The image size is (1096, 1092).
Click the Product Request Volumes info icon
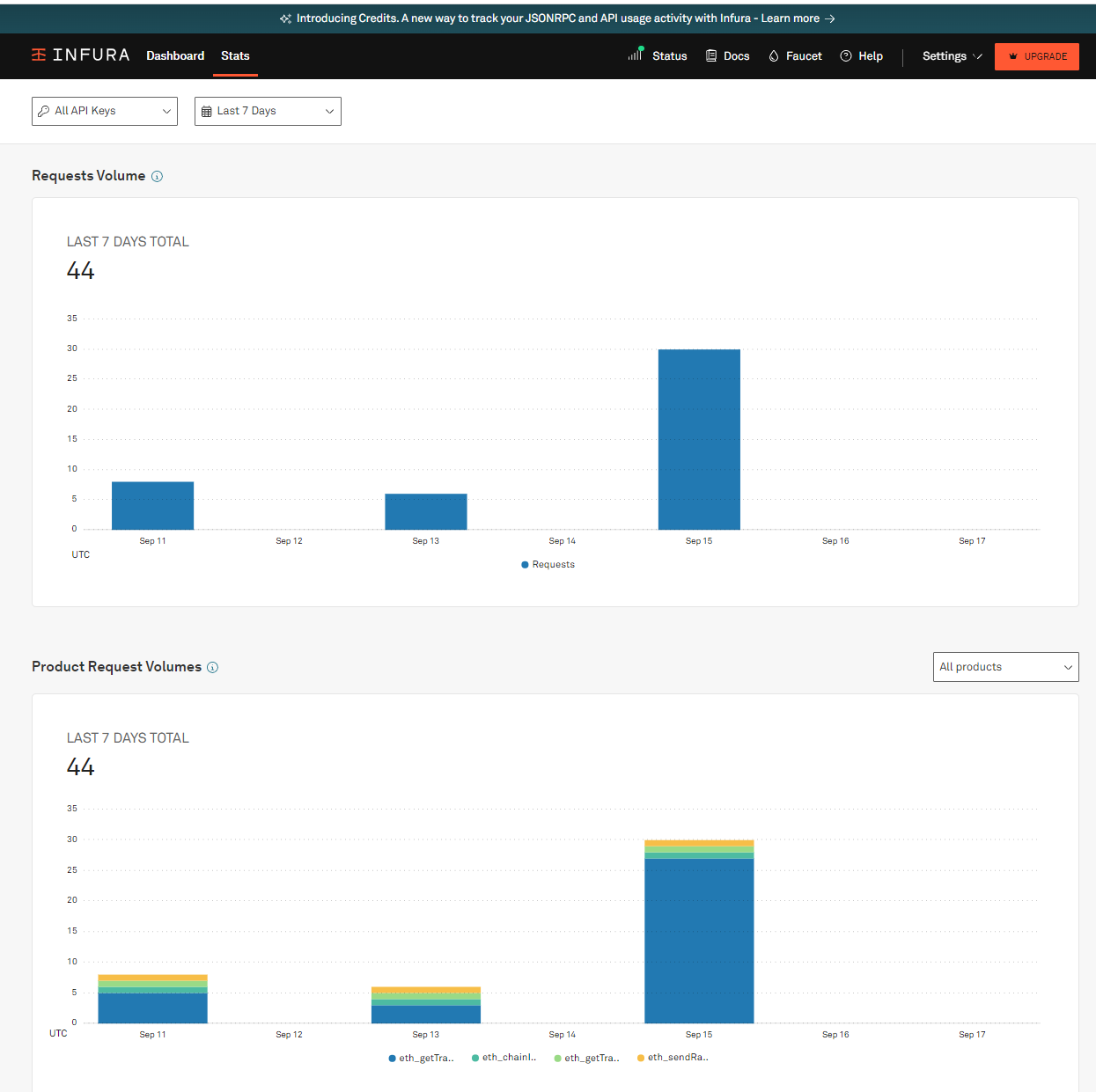tap(212, 667)
